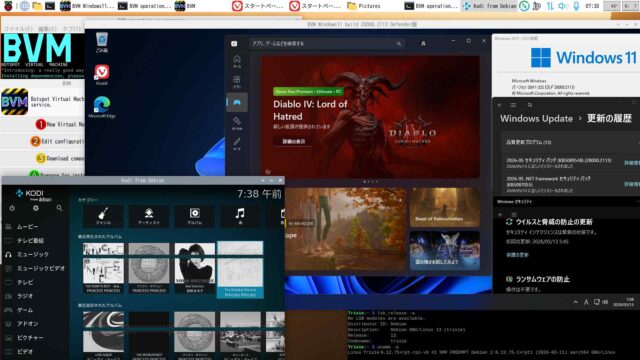The width and height of the screenshot is (640, 360).
Task: Open Microsoft Store Home icon
Action: click(x=237, y=61)
